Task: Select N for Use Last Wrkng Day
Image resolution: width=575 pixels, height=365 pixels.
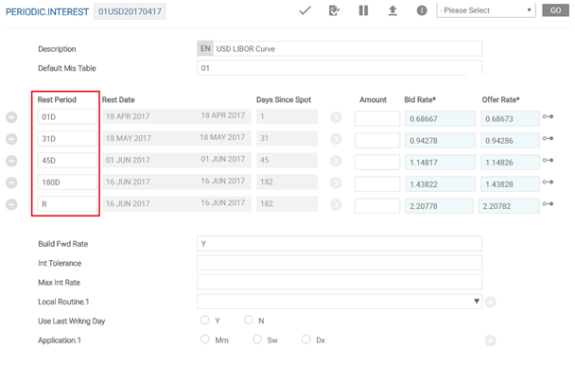Action: (249, 320)
